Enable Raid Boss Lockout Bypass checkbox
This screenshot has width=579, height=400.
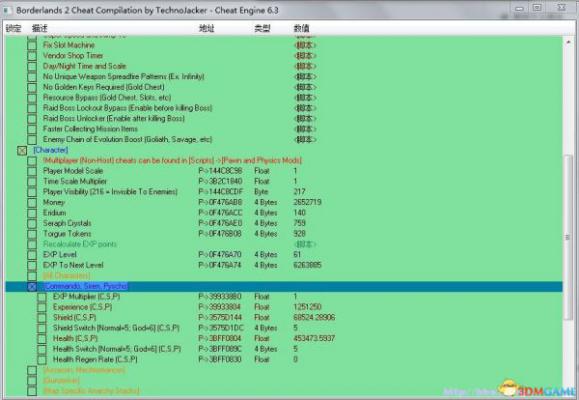coord(32,108)
